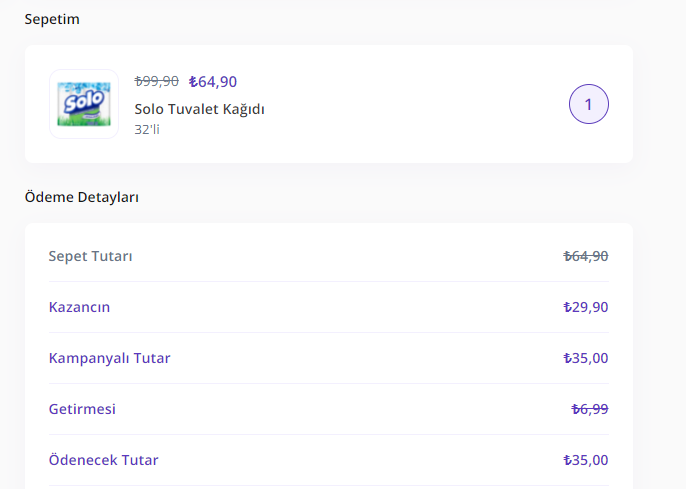Select the Sepet Tutarı row label
Viewport: 686px width, 489px height.
pyautogui.click(x=91, y=256)
